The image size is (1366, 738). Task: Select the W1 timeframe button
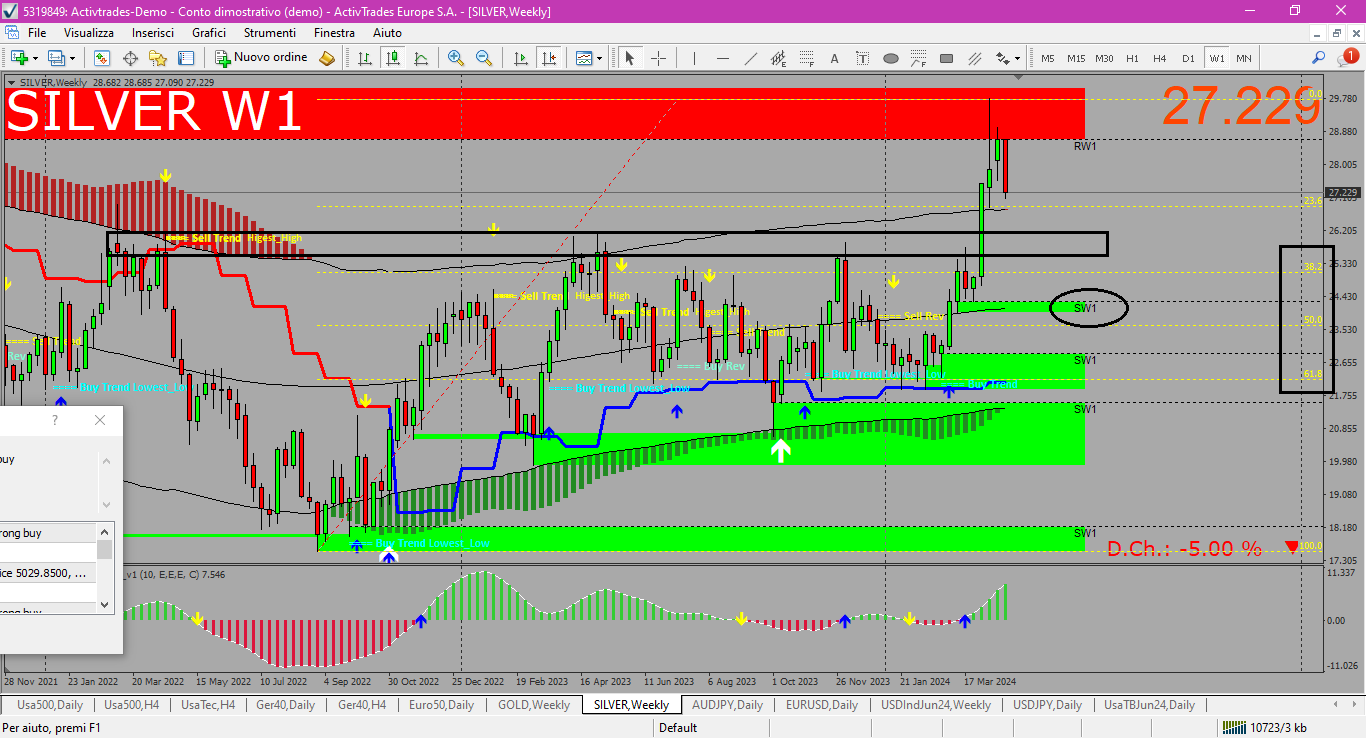pos(1216,58)
